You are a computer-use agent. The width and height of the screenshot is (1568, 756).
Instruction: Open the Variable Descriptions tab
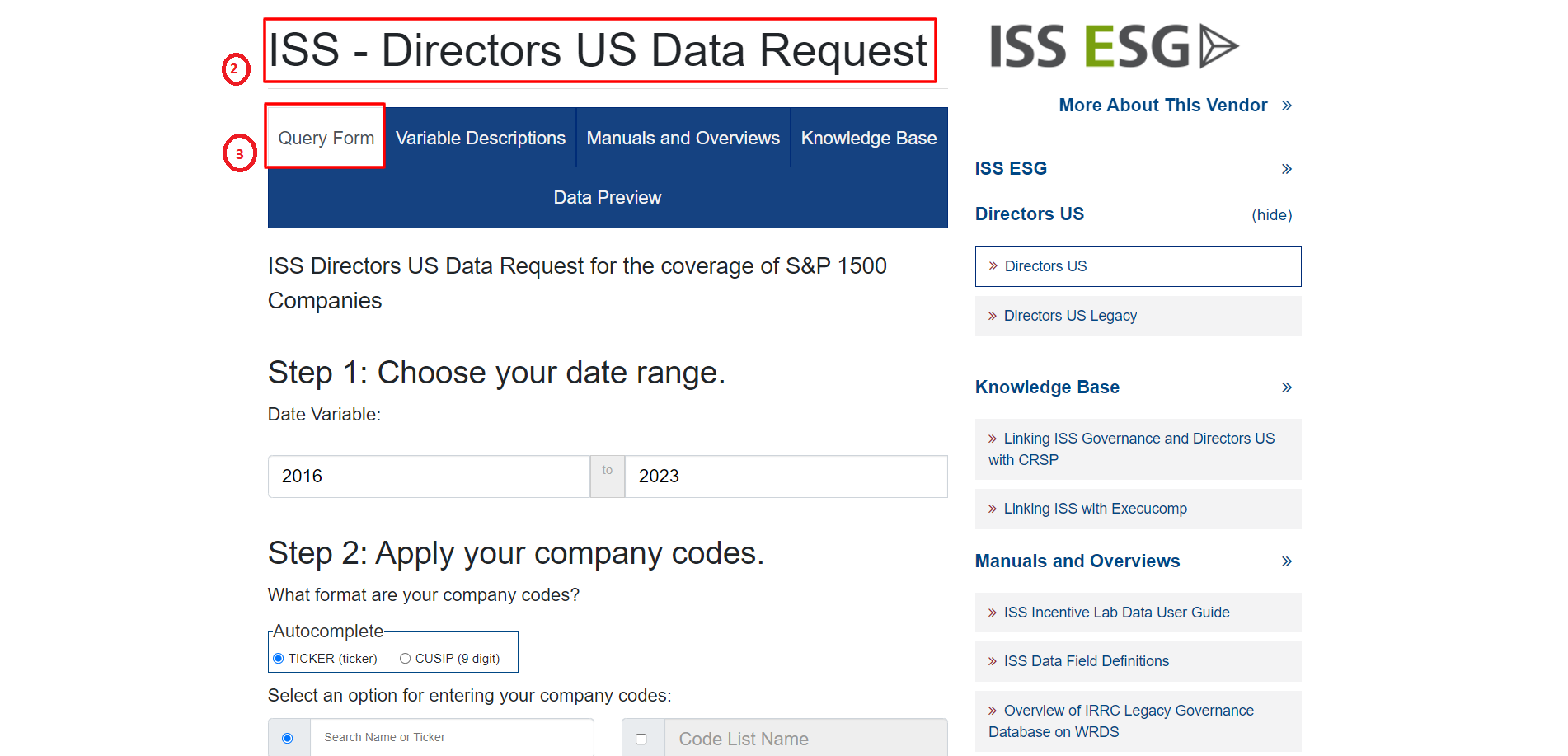481,138
